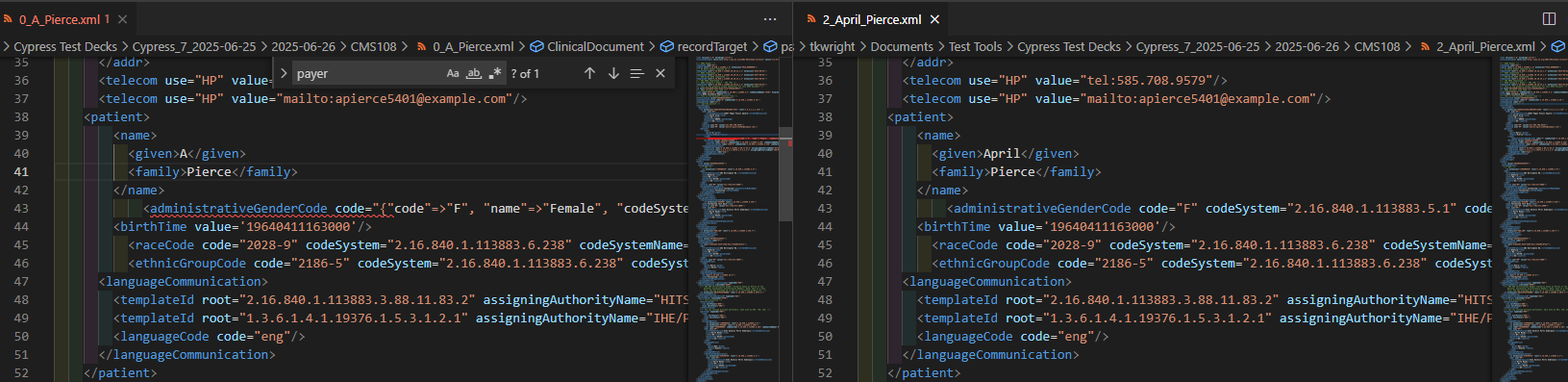Click the ethnicGroupCode line in right editor

click(1212, 263)
